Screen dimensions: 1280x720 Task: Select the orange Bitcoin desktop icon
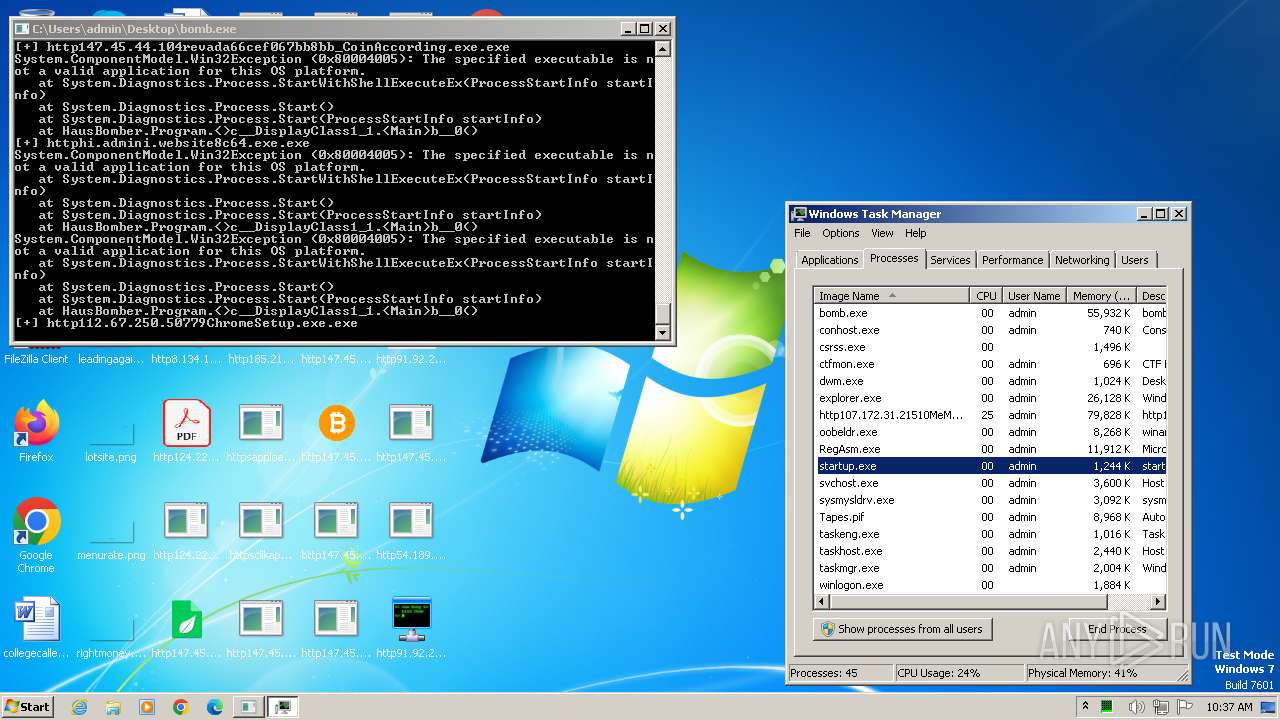tap(336, 432)
